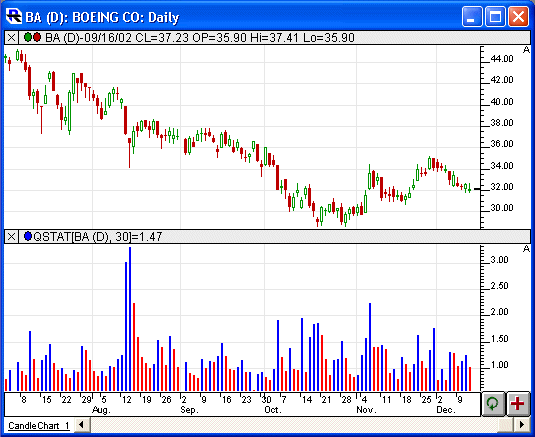Image resolution: width=535 pixels, height=437 pixels.
Task: Click the tallest blue QSTAT bar in mid-August
Action: point(130,319)
